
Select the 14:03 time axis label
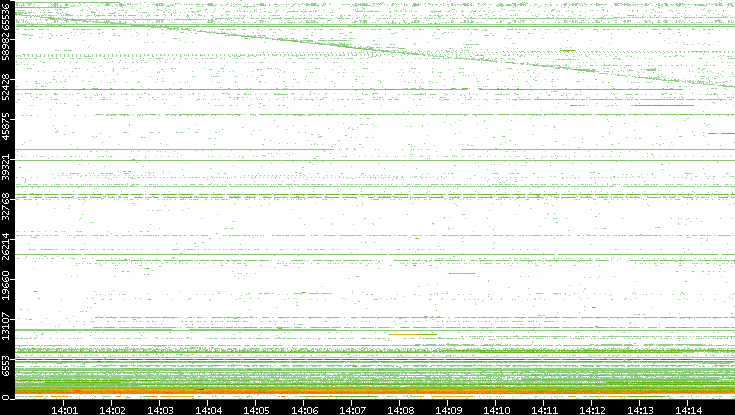click(x=160, y=410)
